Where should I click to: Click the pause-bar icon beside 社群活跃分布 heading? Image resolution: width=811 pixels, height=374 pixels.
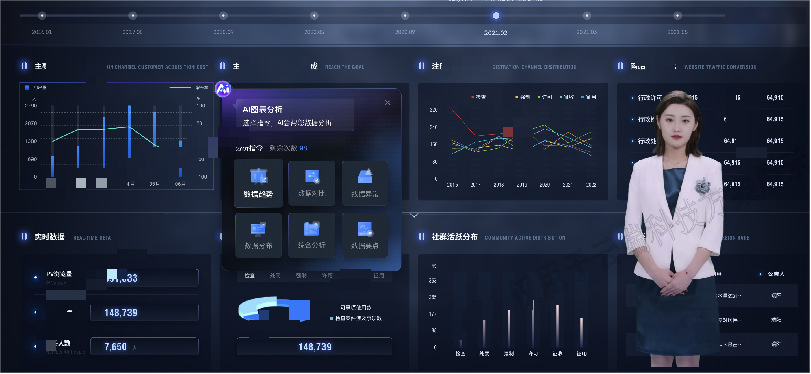[x=421, y=236]
